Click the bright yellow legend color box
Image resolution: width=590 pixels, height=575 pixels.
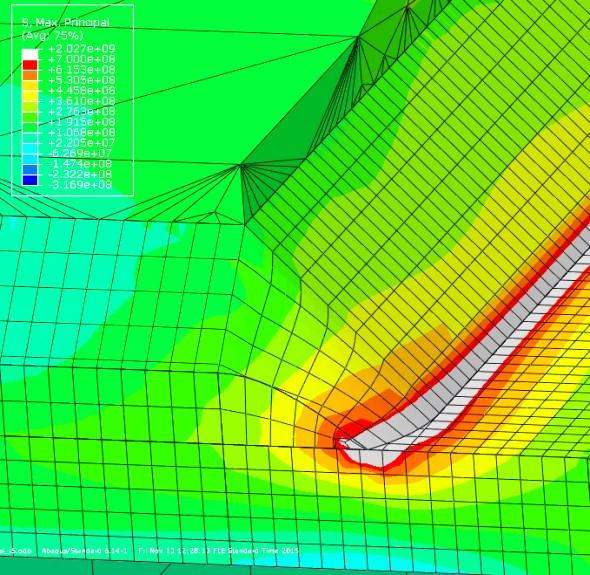[x=30, y=96]
